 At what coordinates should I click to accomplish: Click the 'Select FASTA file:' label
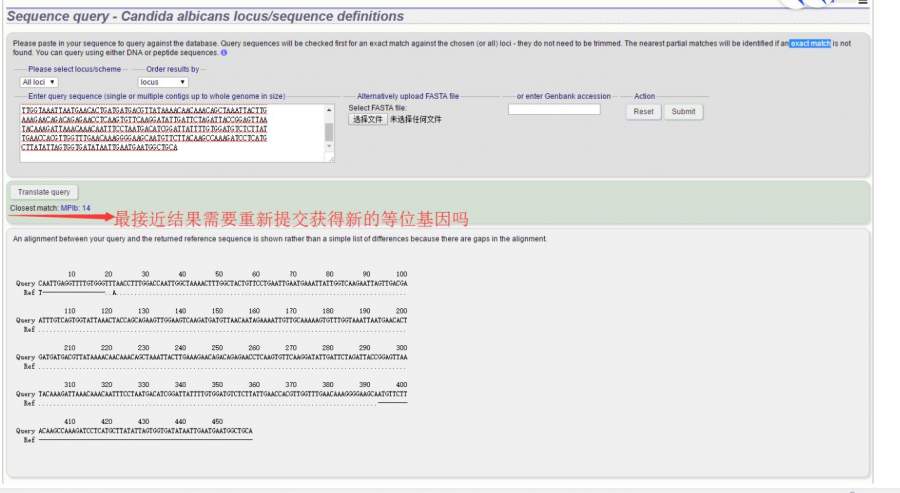pyautogui.click(x=377, y=108)
